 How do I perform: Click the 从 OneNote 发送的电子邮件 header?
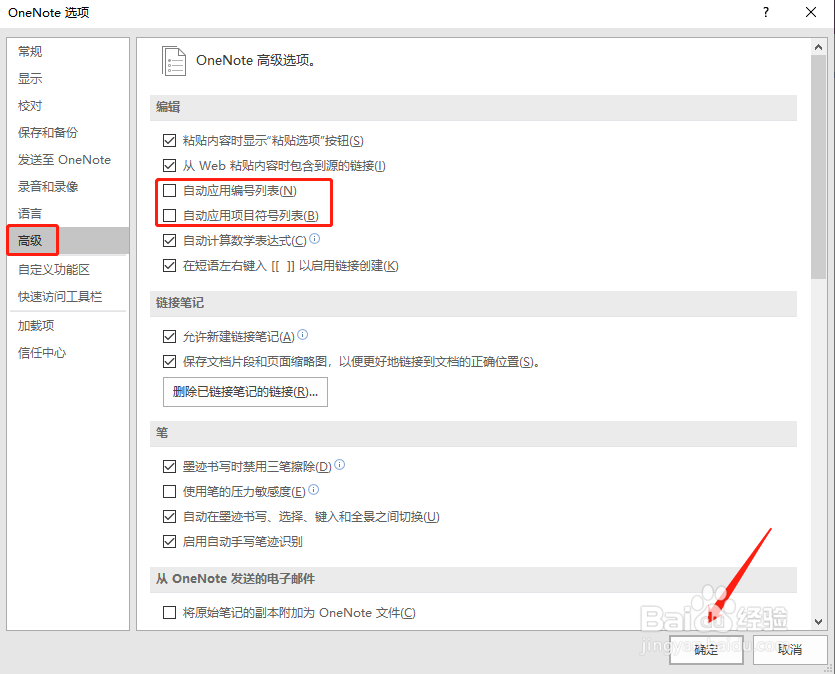tap(473, 579)
